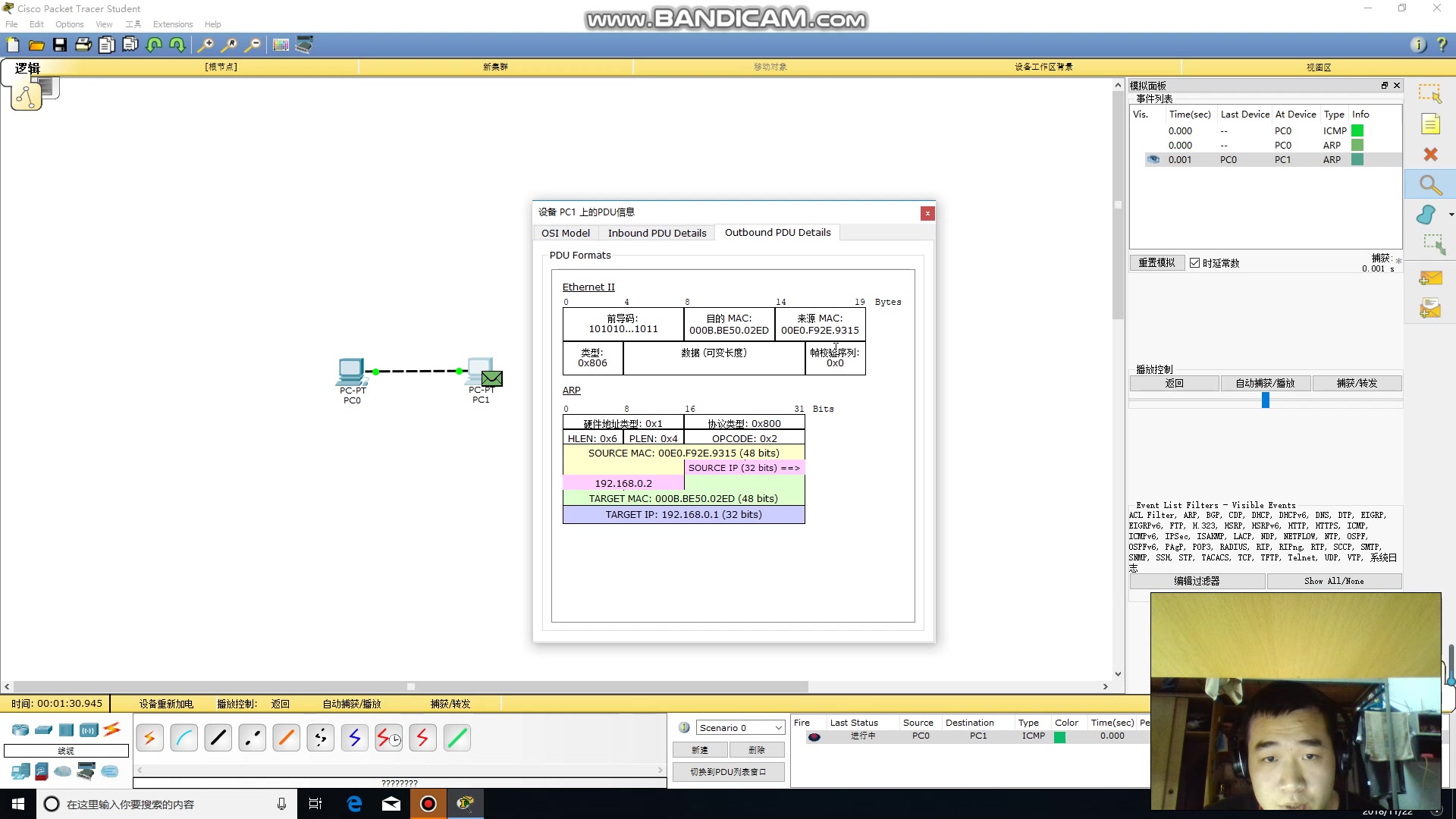The height and width of the screenshot is (819, 1456).
Task: Zoom out with magnifier minus icon
Action: (x=253, y=45)
